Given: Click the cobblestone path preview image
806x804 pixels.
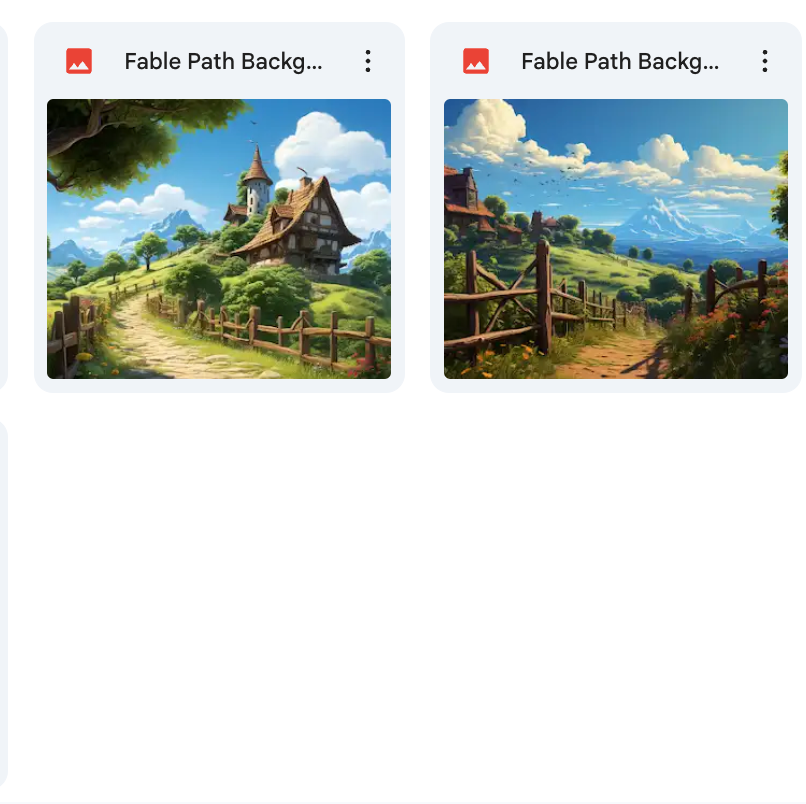Looking at the screenshot, I should [219, 239].
